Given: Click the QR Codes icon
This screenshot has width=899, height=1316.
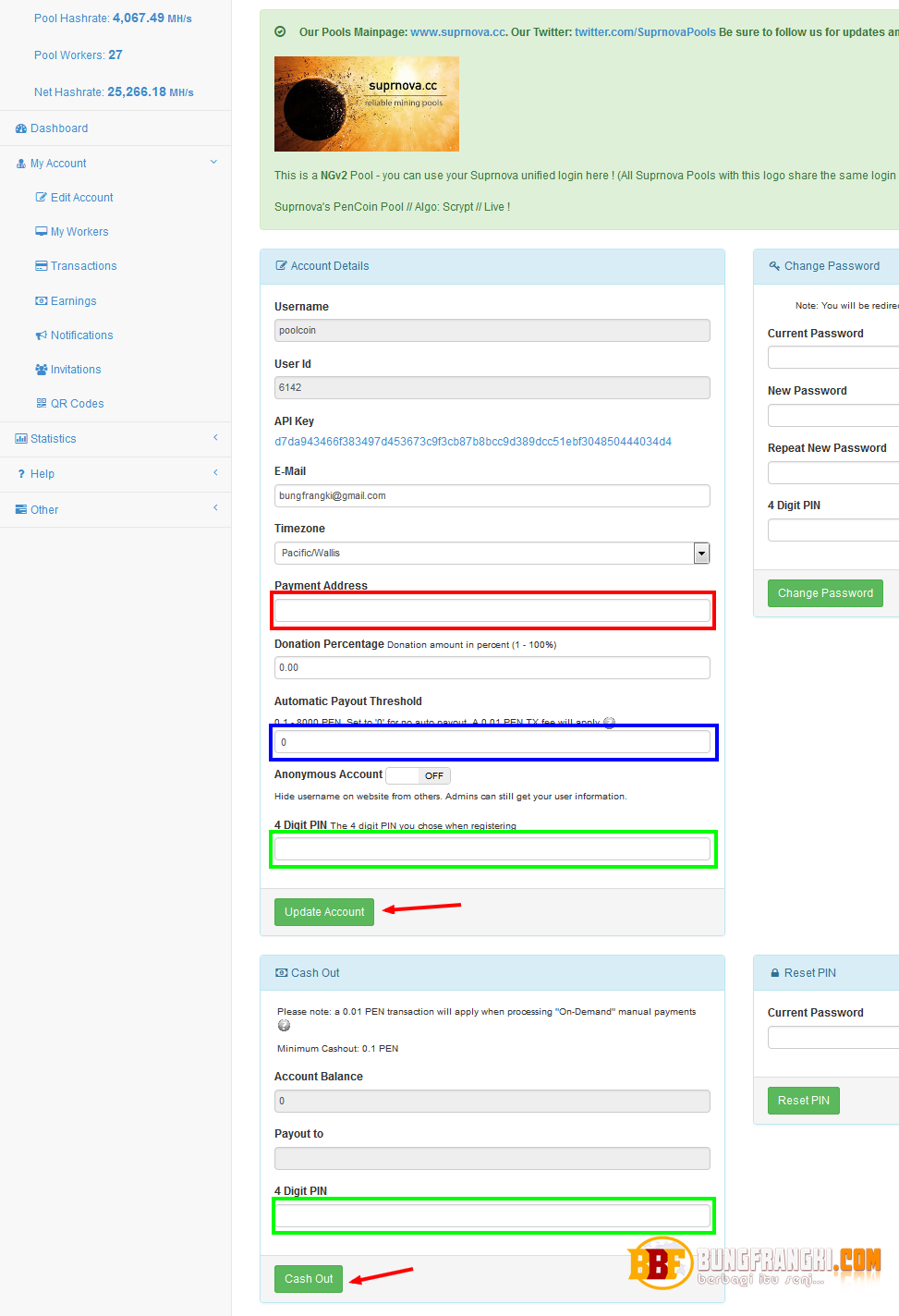Looking at the screenshot, I should click(42, 404).
